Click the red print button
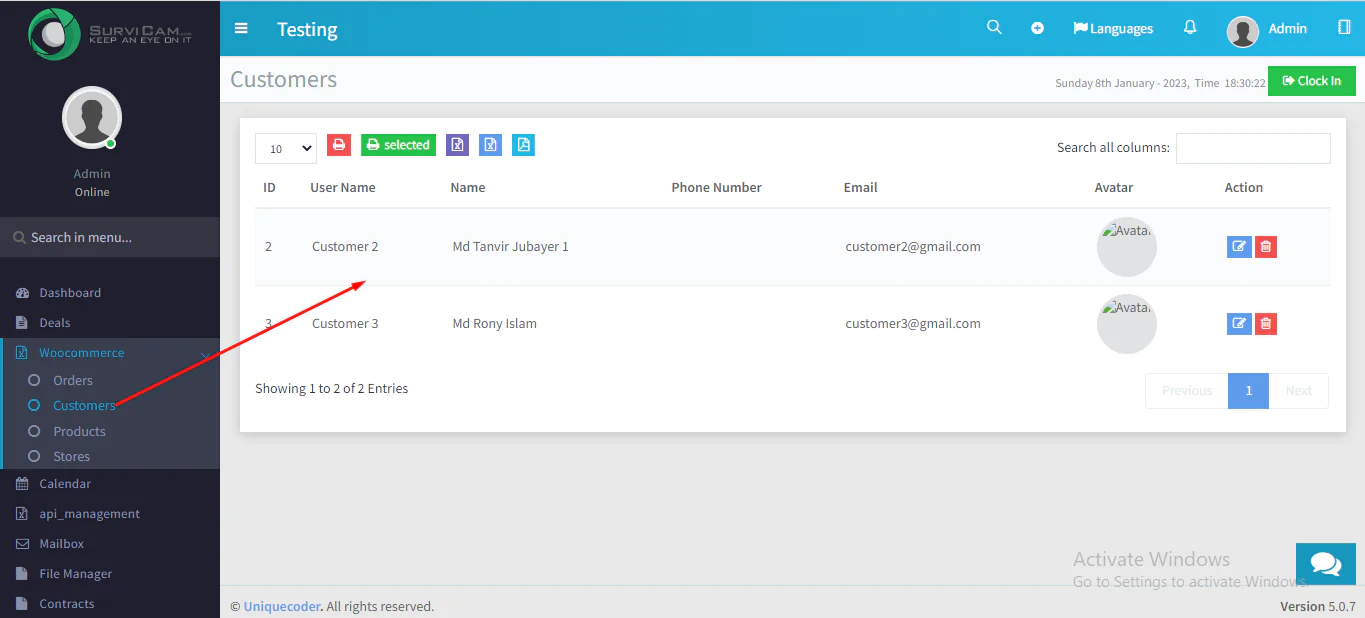Viewport: 1365px width, 618px height. click(339, 145)
